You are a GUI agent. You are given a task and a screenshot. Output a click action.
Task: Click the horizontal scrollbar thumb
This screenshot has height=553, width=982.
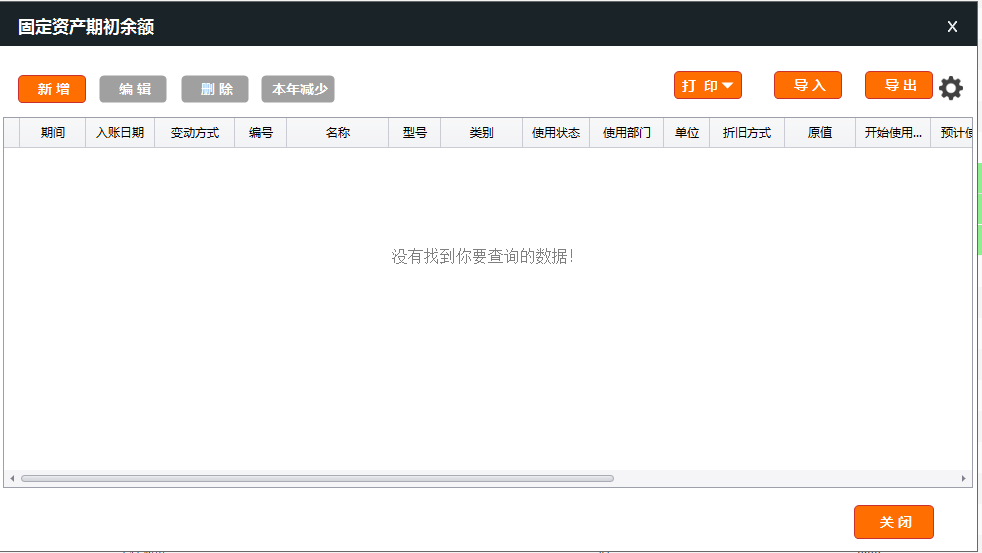(x=317, y=479)
